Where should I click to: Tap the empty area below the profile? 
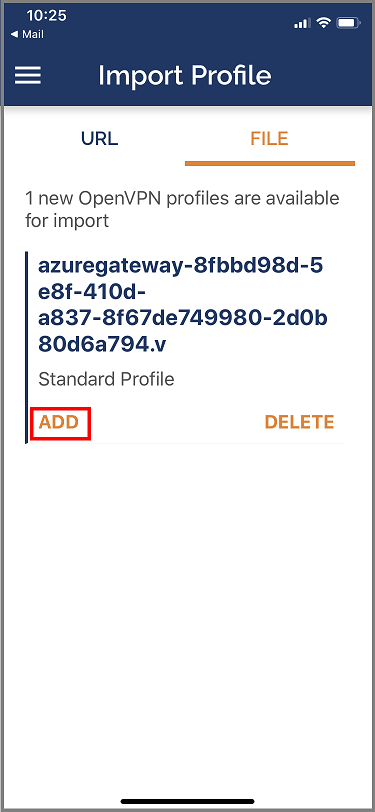(x=188, y=616)
